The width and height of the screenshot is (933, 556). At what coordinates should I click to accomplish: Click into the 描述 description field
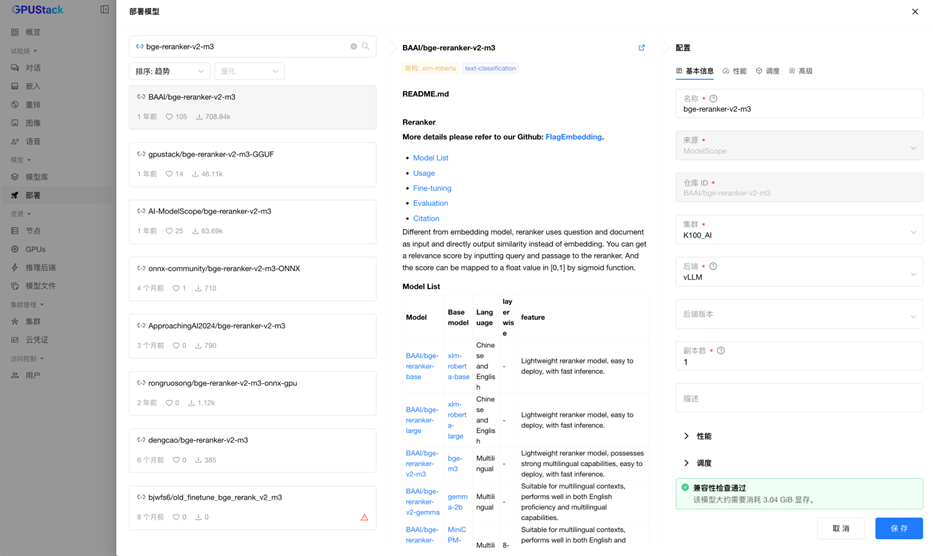tap(799, 398)
